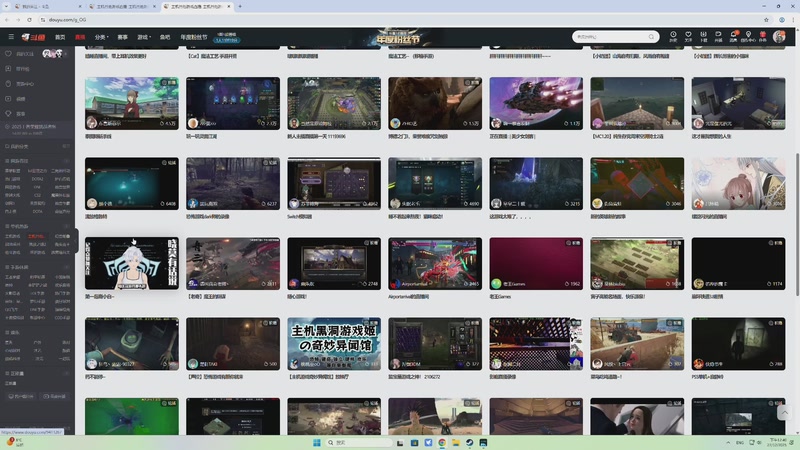Open Steam icon on the taskbar
The width and height of the screenshot is (800, 450).
469,442
